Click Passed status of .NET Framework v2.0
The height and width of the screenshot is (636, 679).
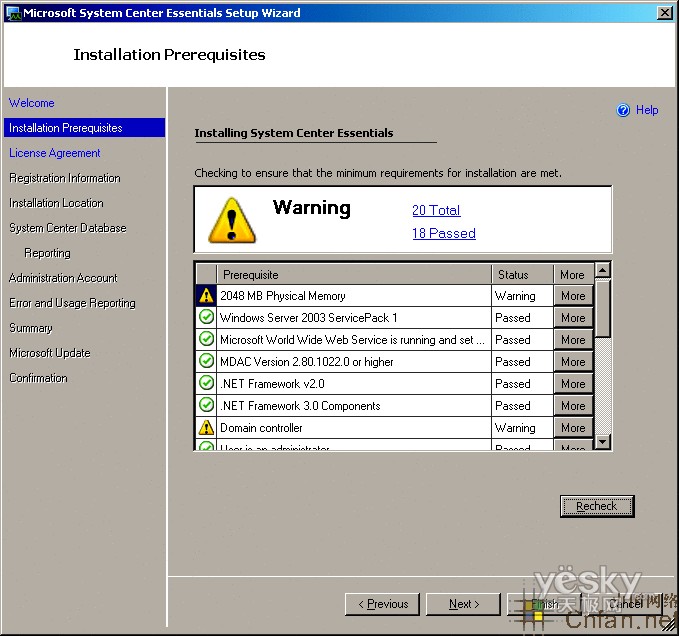[513, 384]
